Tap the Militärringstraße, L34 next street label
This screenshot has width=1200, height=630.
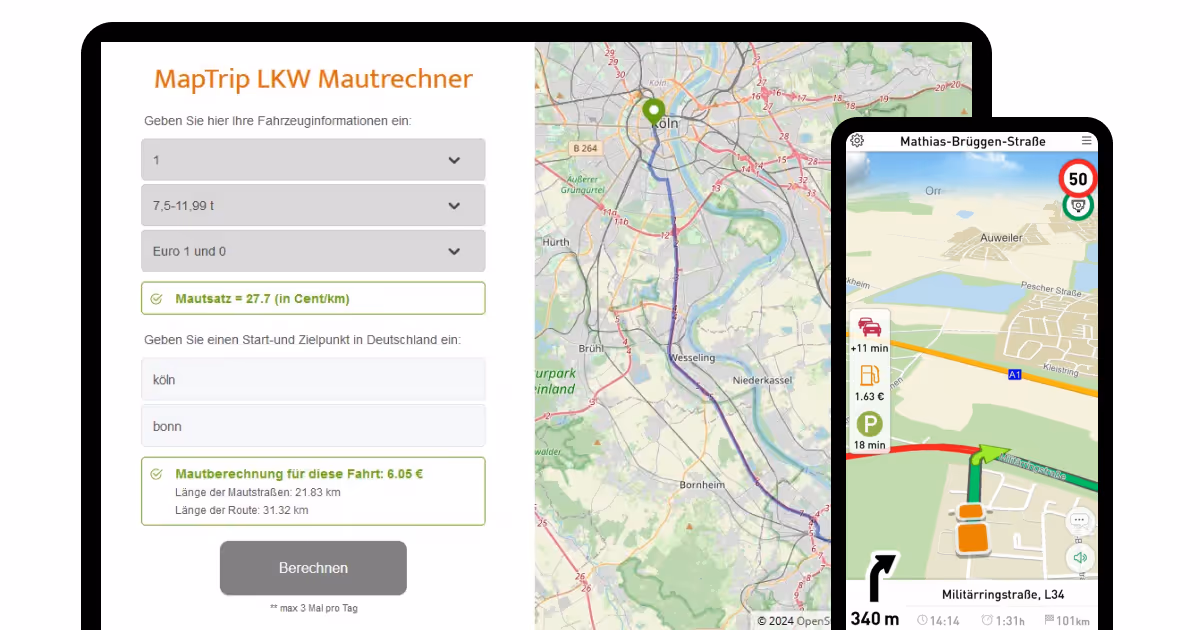(x=1003, y=594)
